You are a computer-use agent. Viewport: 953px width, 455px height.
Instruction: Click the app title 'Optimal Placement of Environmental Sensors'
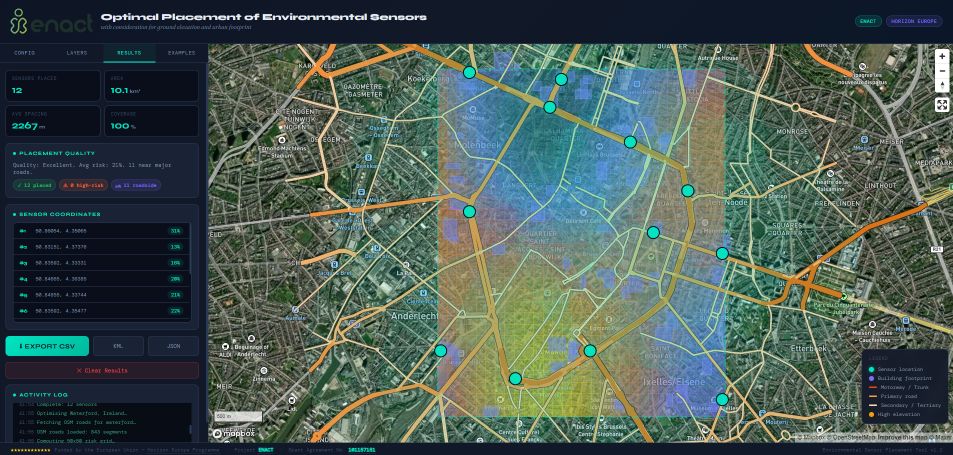pyautogui.click(x=263, y=17)
